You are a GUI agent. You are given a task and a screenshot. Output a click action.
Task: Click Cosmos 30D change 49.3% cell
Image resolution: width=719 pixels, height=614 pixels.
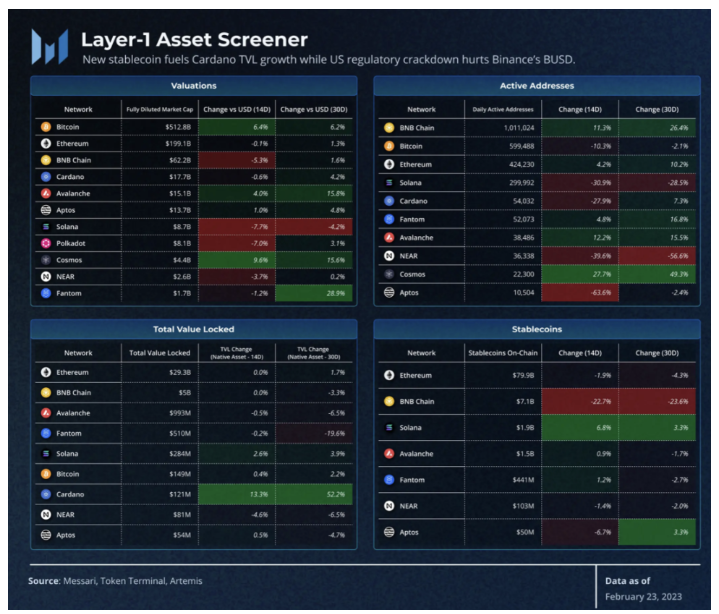[657, 274]
